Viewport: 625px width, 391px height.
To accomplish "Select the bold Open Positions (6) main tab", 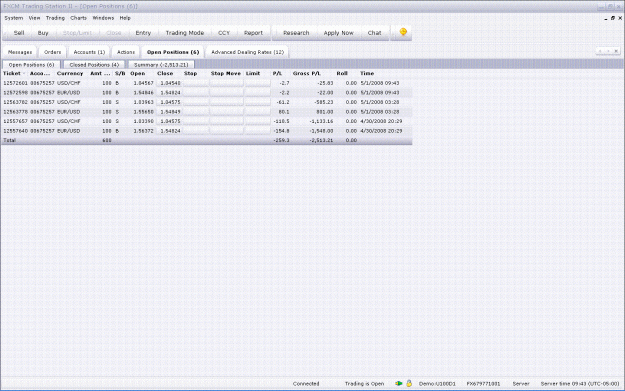I will point(173,52).
